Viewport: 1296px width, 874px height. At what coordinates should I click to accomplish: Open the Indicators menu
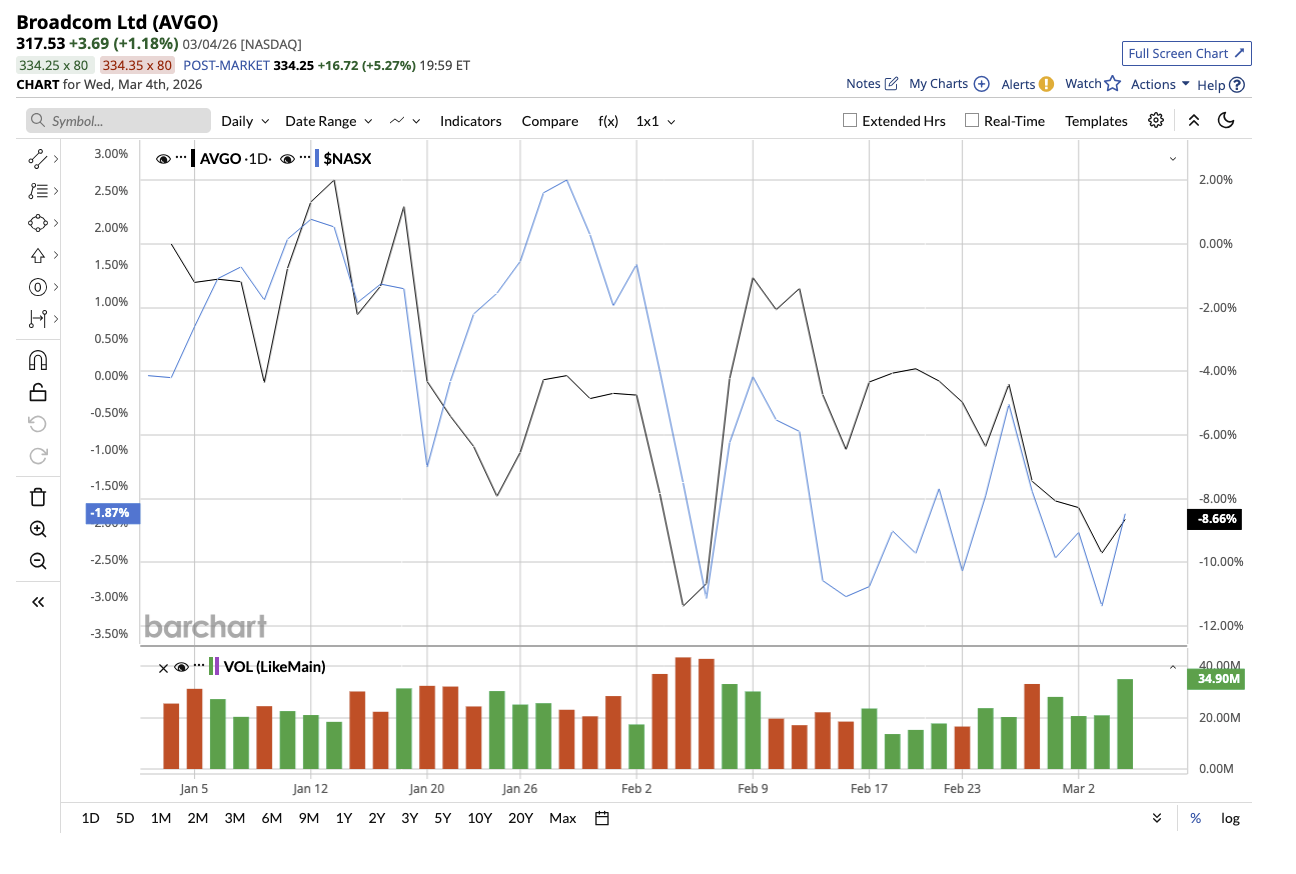coord(471,121)
